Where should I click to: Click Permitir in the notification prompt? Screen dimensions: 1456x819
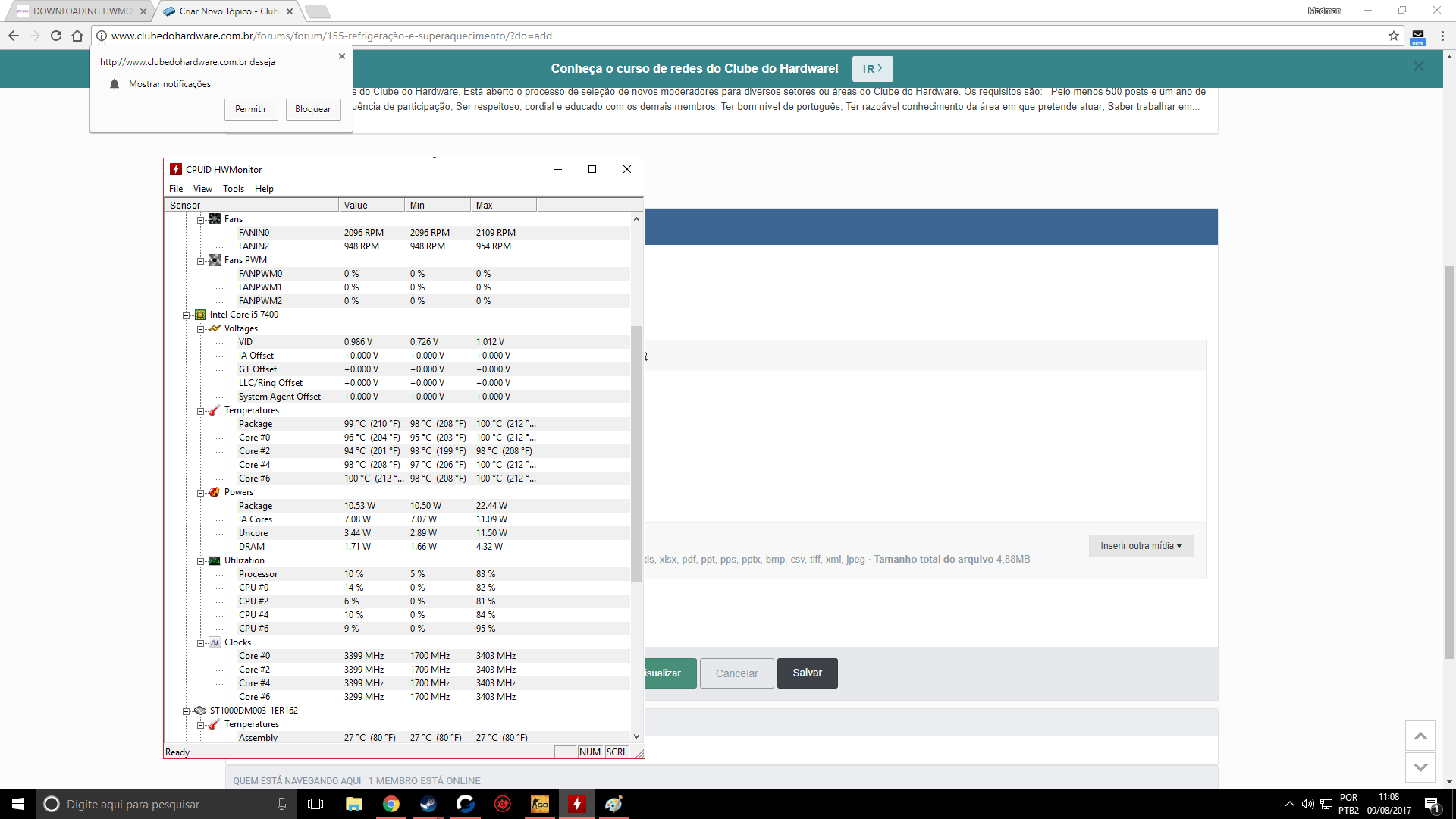click(x=251, y=109)
